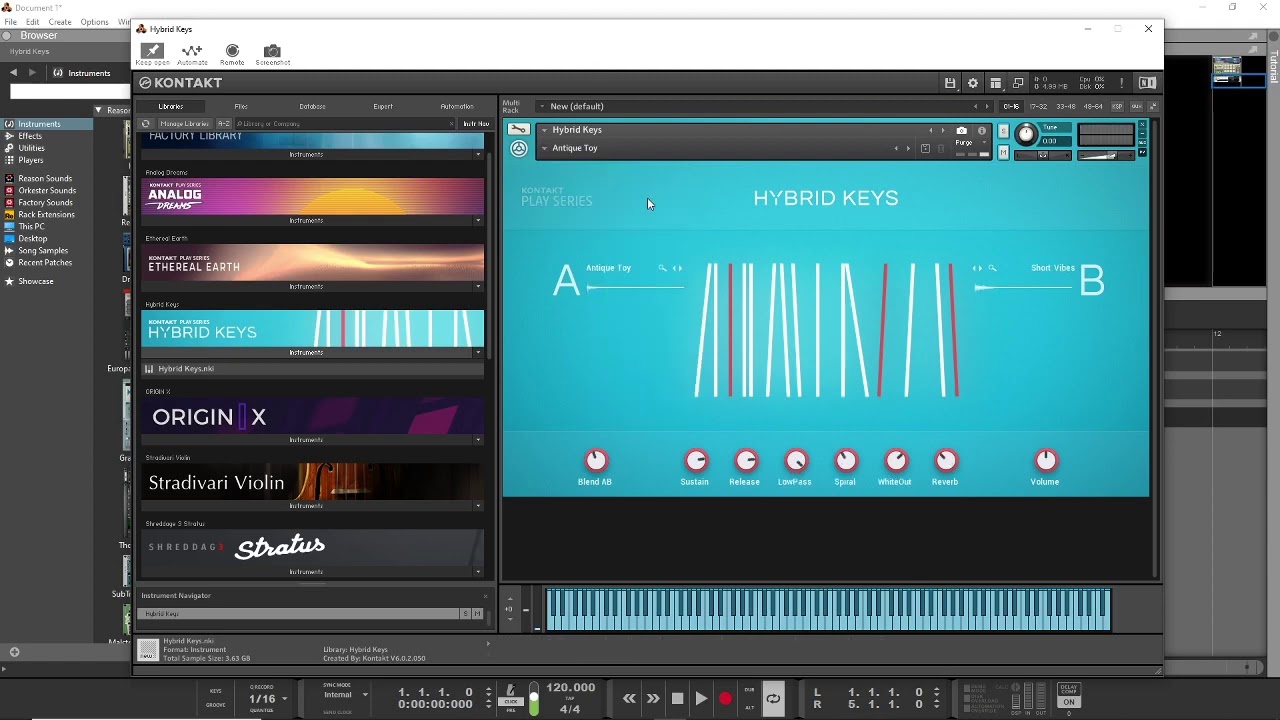The width and height of the screenshot is (1280, 720).
Task: Open Kontakt options gear icon
Action: pos(973,83)
